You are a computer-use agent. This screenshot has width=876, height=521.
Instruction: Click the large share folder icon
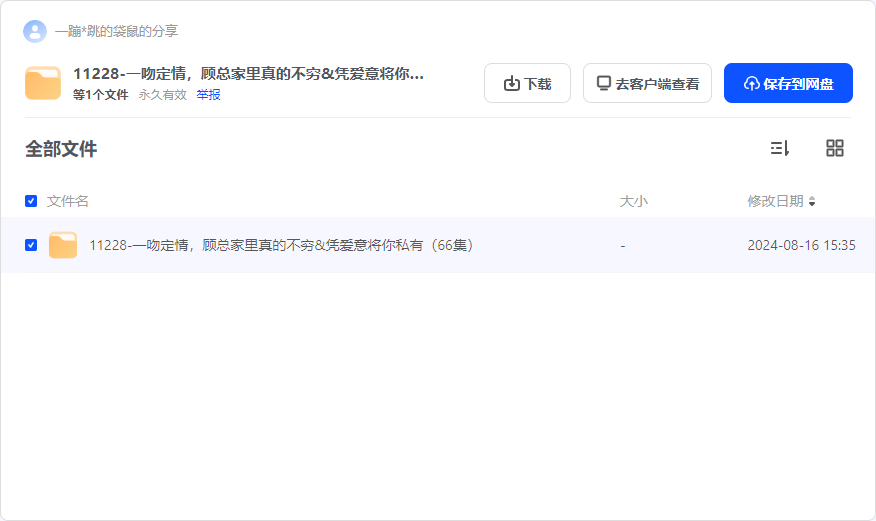pyautogui.click(x=43, y=83)
